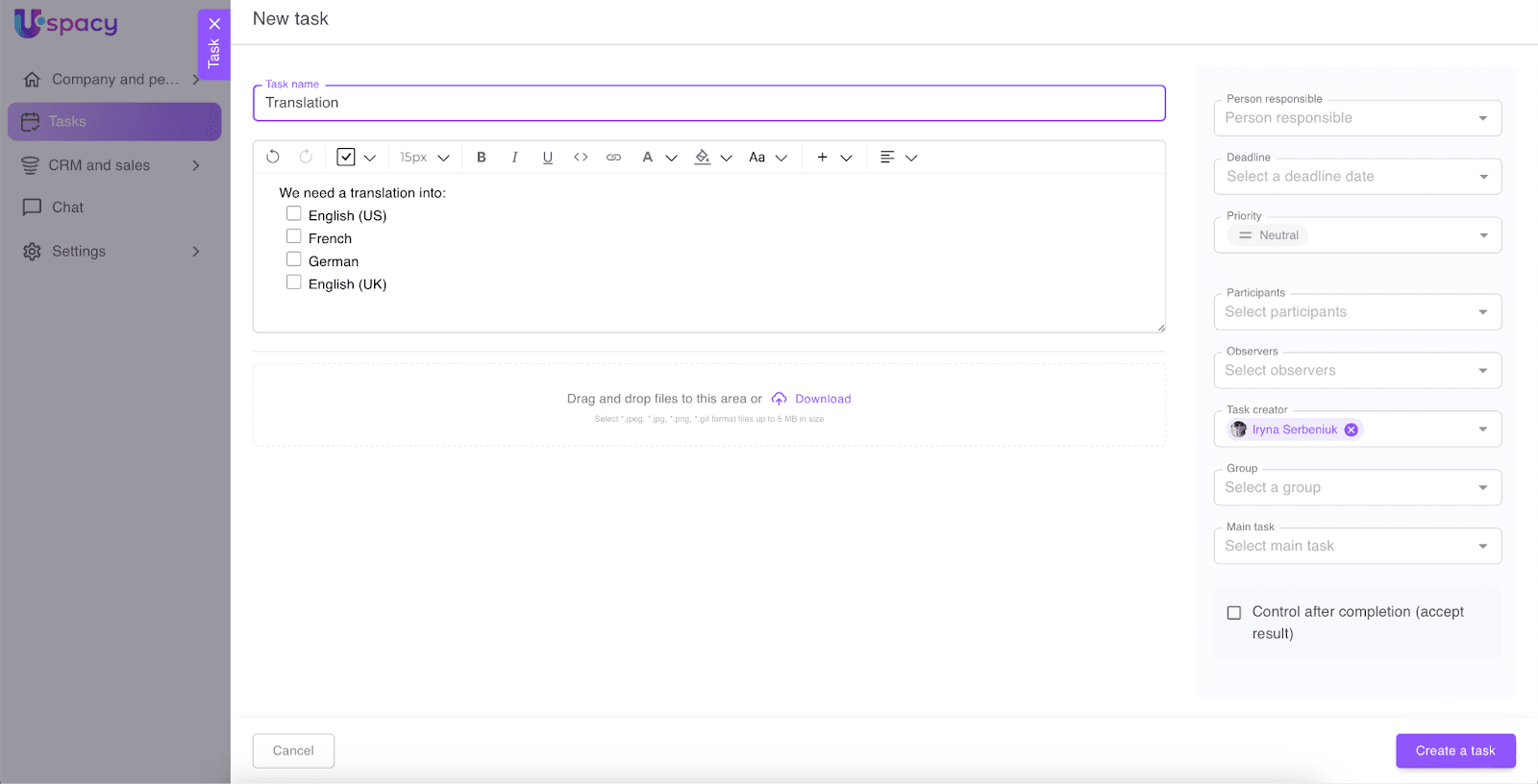Remove Iryna Serbeniuk from Task creator
The width and height of the screenshot is (1538, 784).
click(x=1351, y=429)
